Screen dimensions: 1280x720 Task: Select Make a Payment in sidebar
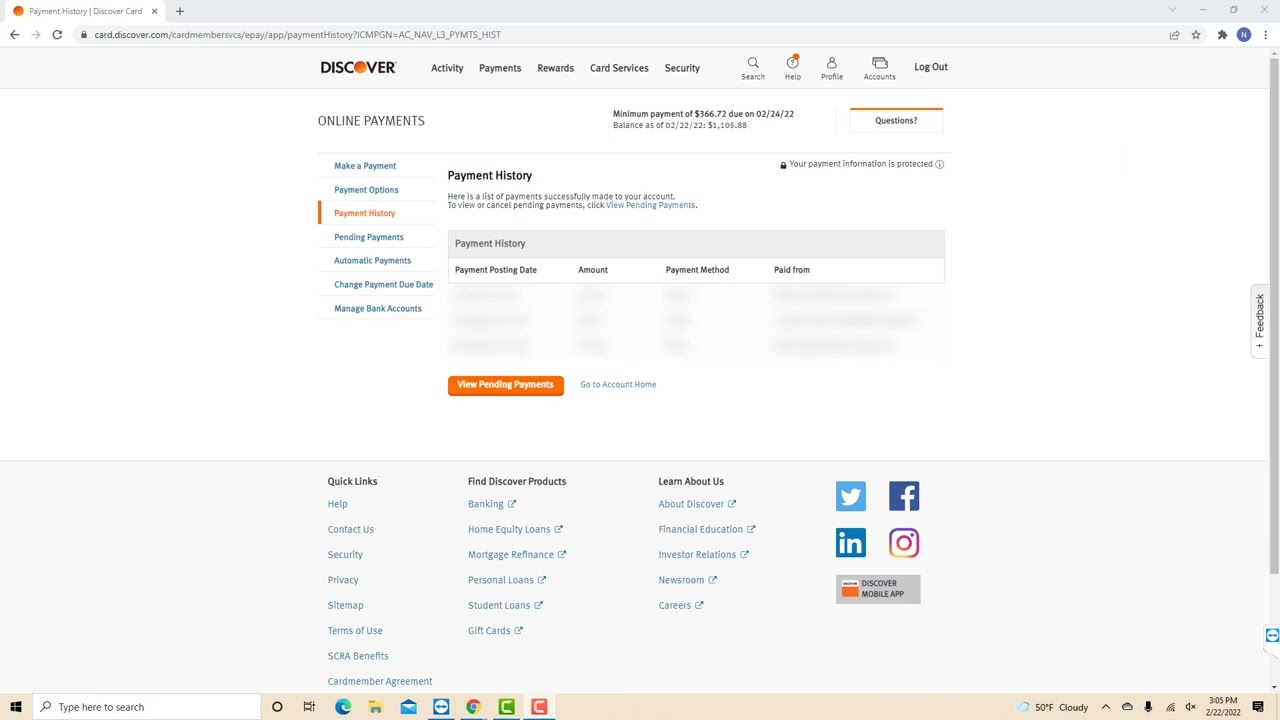[365, 166]
